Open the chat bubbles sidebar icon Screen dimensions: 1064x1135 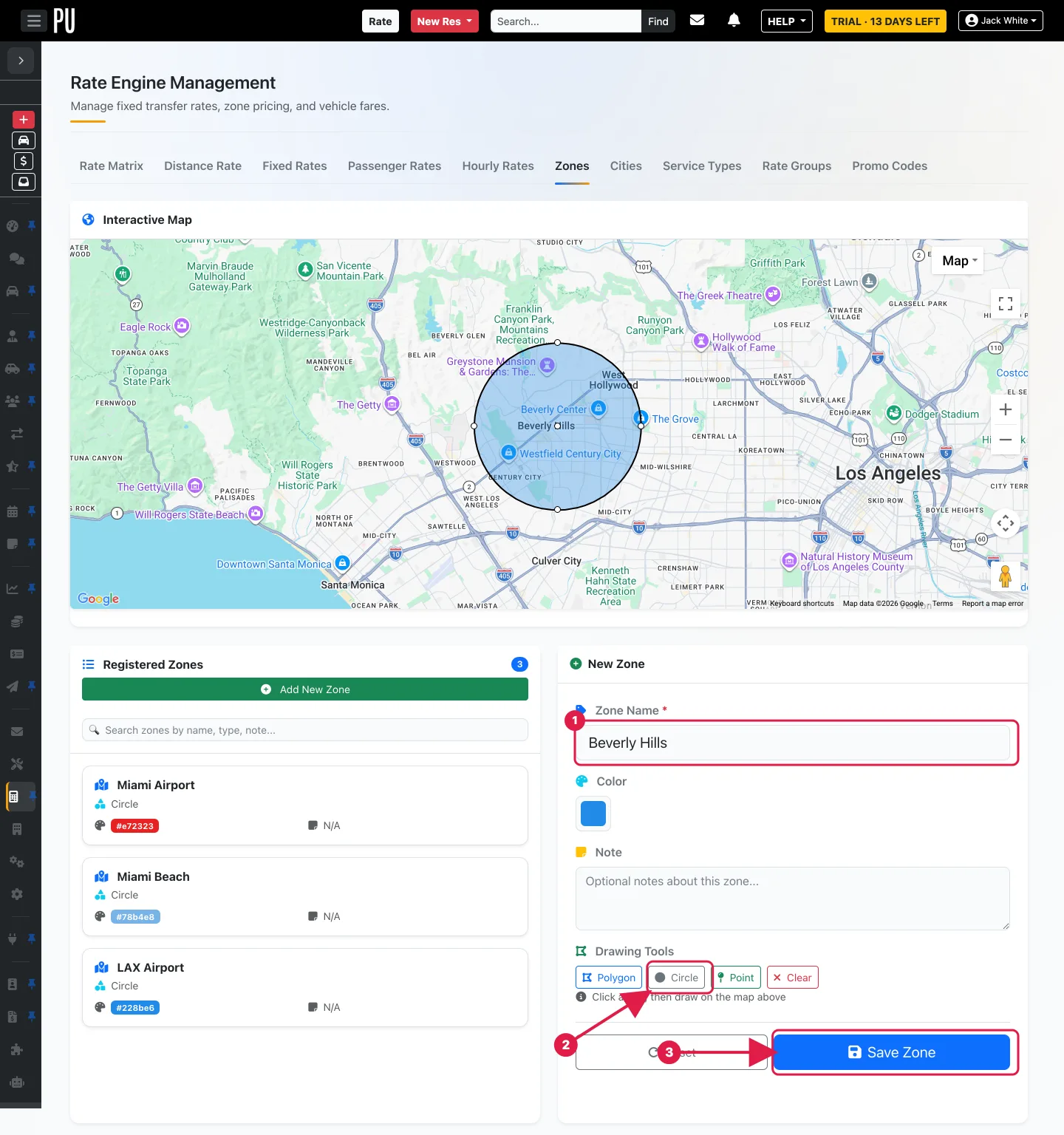(x=16, y=259)
